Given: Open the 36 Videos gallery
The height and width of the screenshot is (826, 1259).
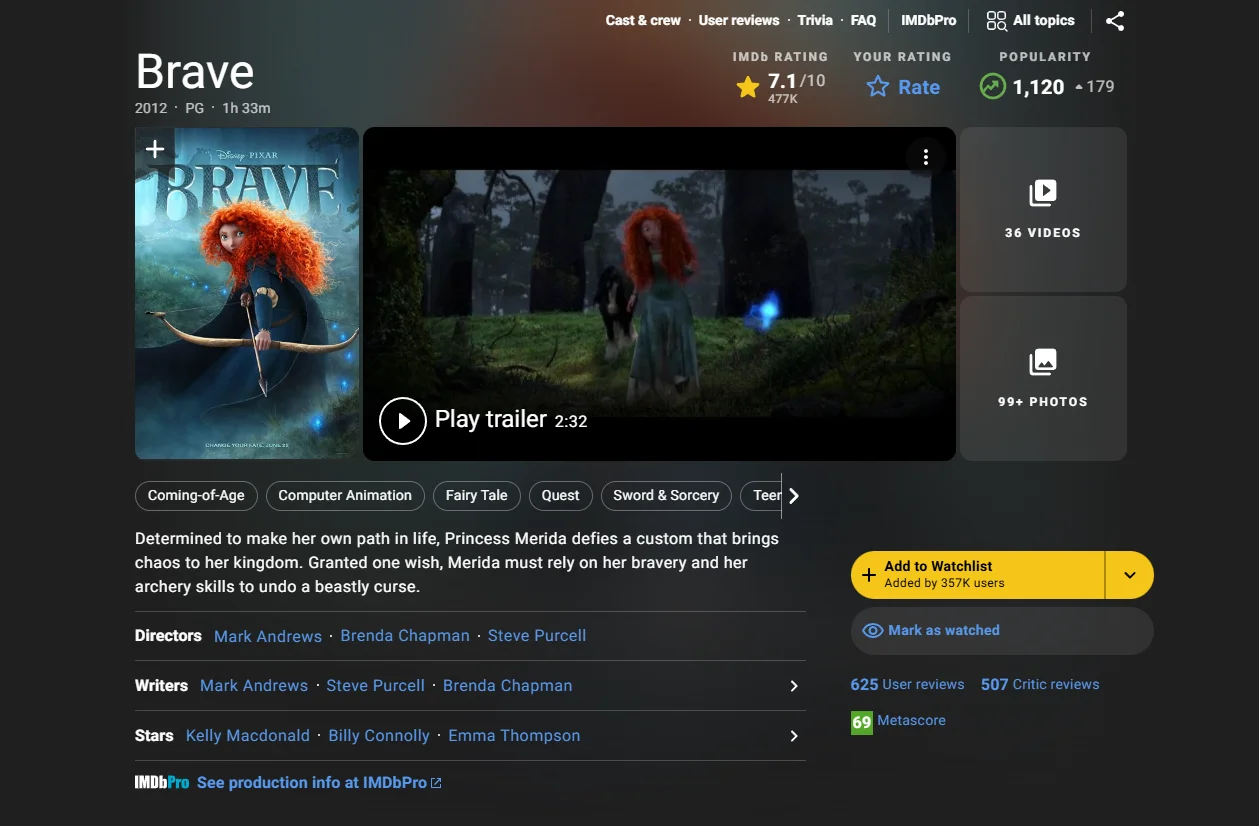Looking at the screenshot, I should pyautogui.click(x=1043, y=209).
